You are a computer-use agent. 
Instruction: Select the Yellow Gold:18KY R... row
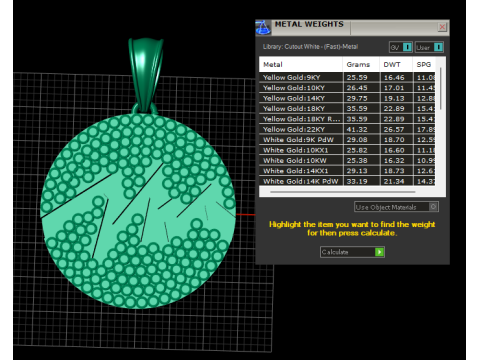pyautogui.click(x=347, y=119)
